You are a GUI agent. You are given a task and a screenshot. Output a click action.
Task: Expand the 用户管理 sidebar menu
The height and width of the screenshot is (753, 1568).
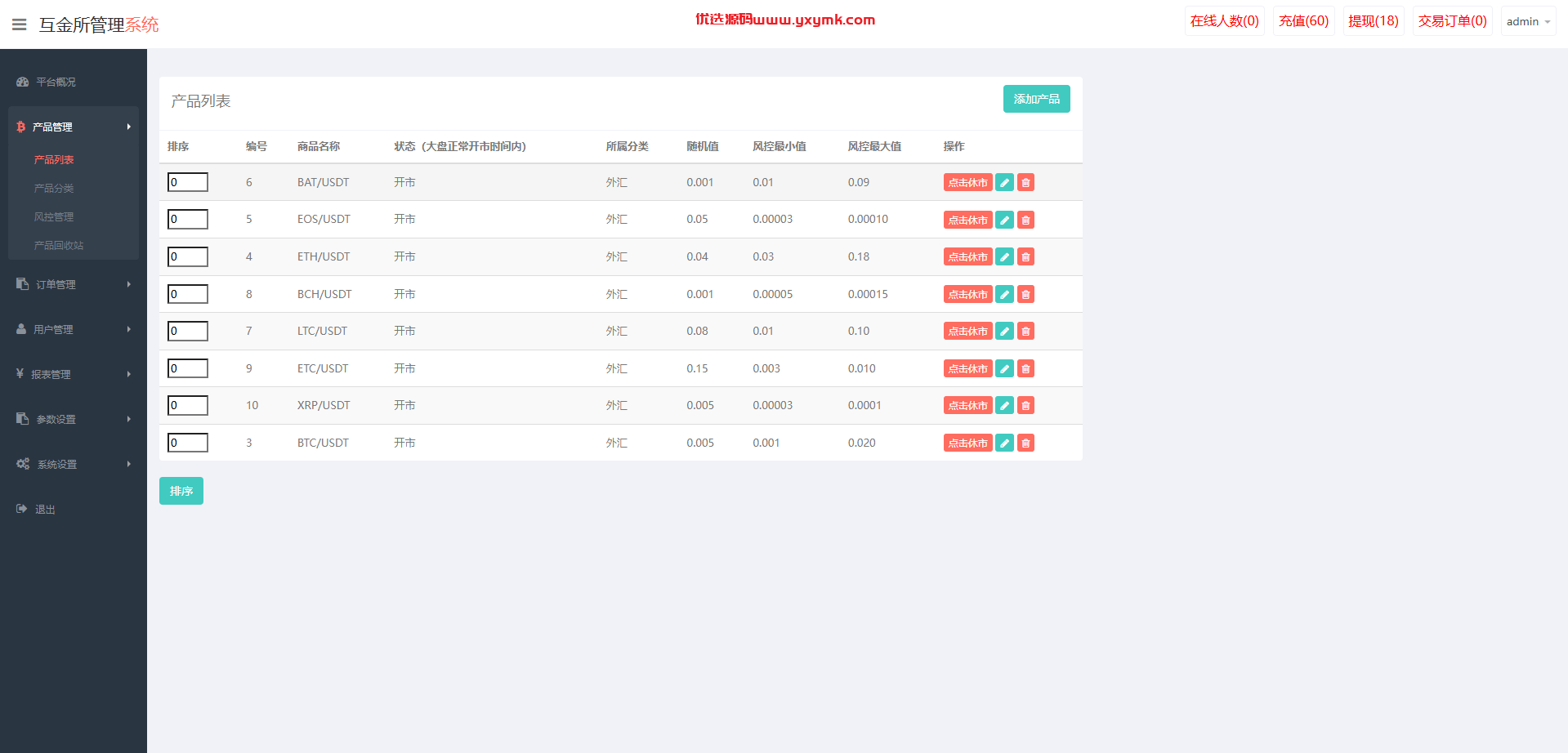tap(74, 329)
